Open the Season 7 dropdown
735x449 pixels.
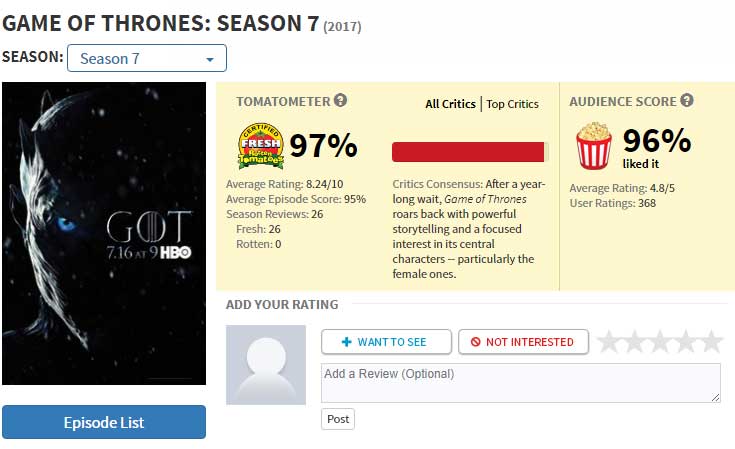147,58
